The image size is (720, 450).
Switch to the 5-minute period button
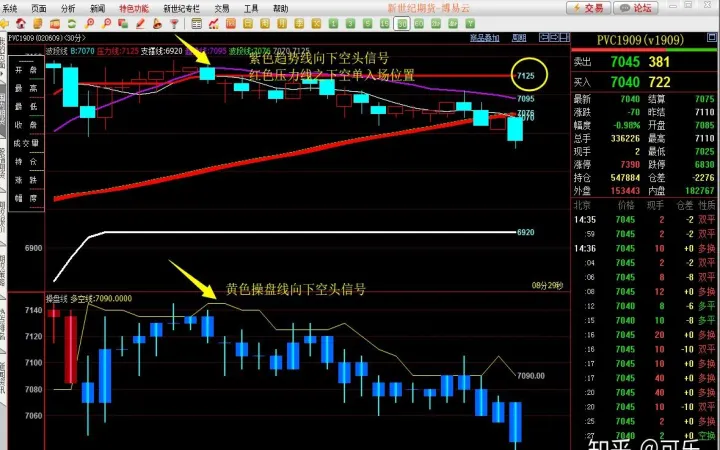(x=367, y=23)
